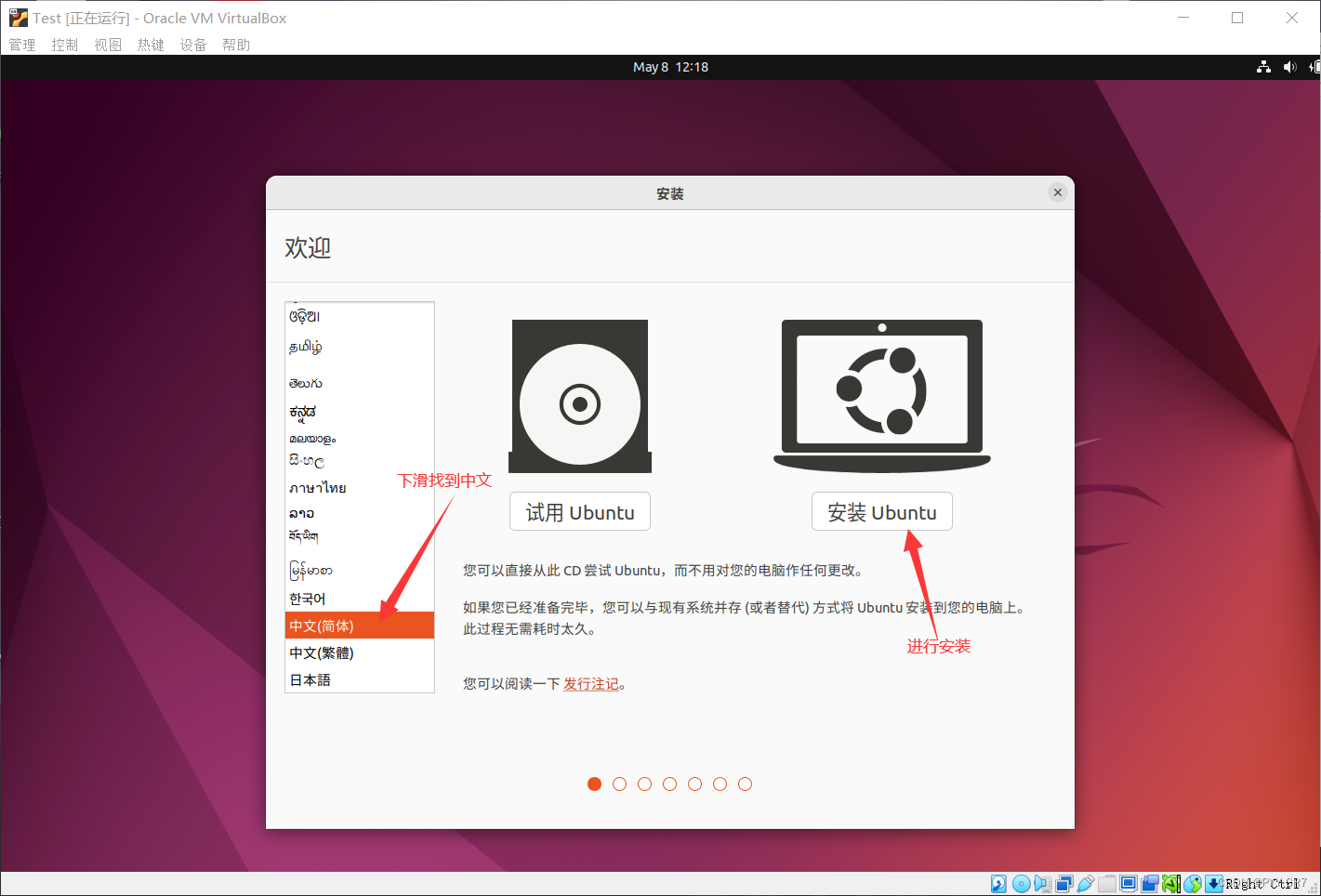Select ภาษาไทย in the language list
Viewport: 1321px width, 896px height.
[x=360, y=487]
